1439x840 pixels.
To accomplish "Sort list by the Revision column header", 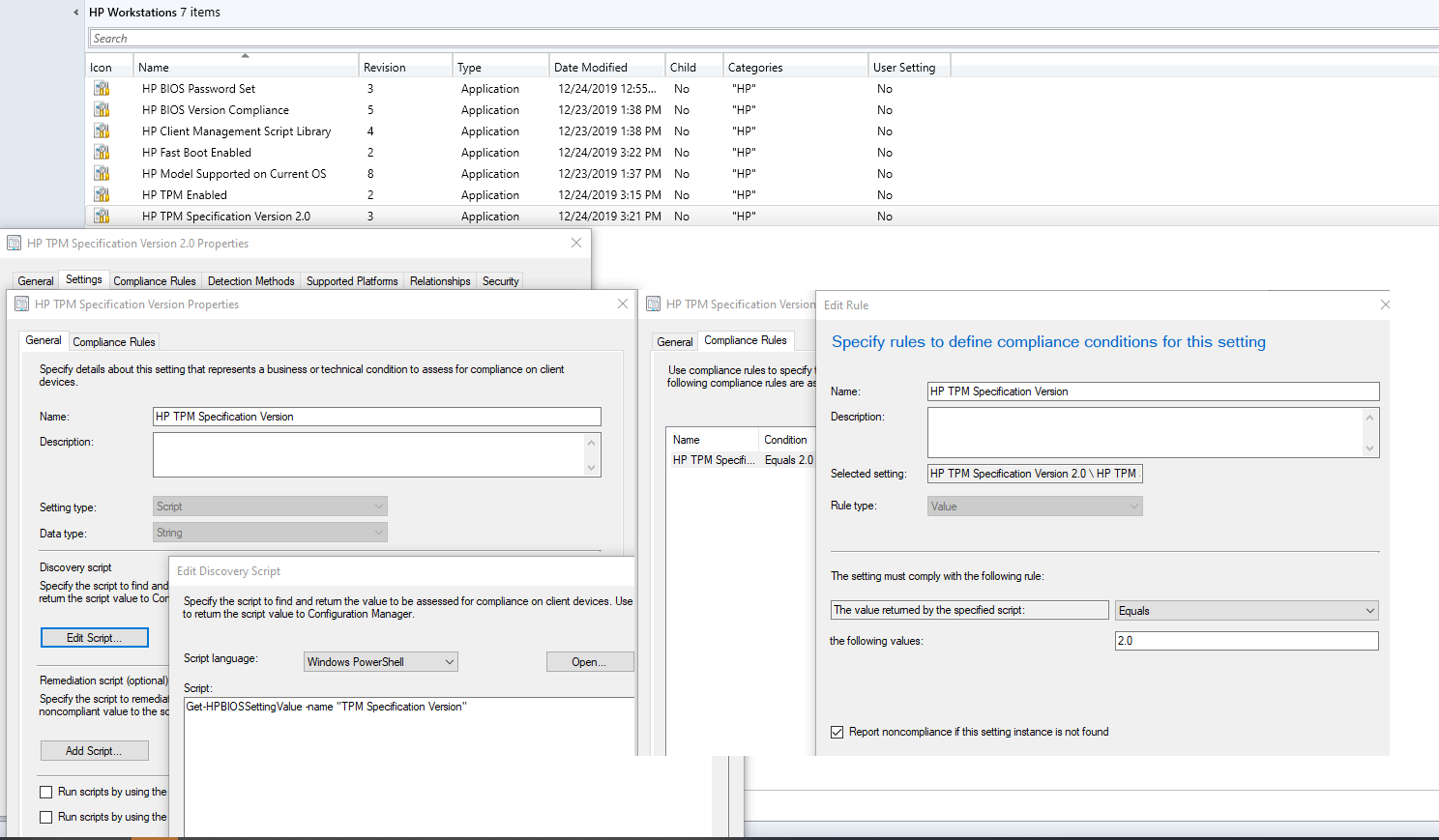I will click(x=405, y=68).
